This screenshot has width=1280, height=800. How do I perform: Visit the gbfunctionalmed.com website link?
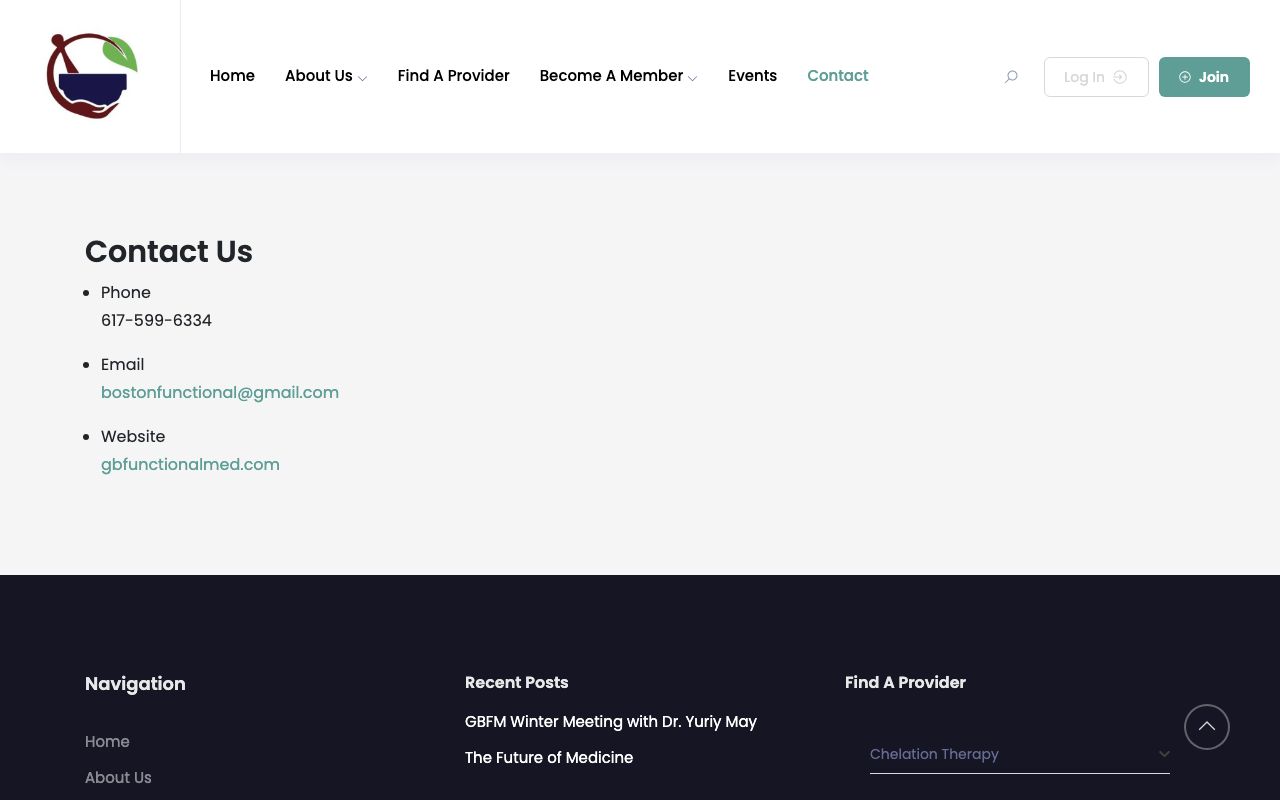(190, 464)
